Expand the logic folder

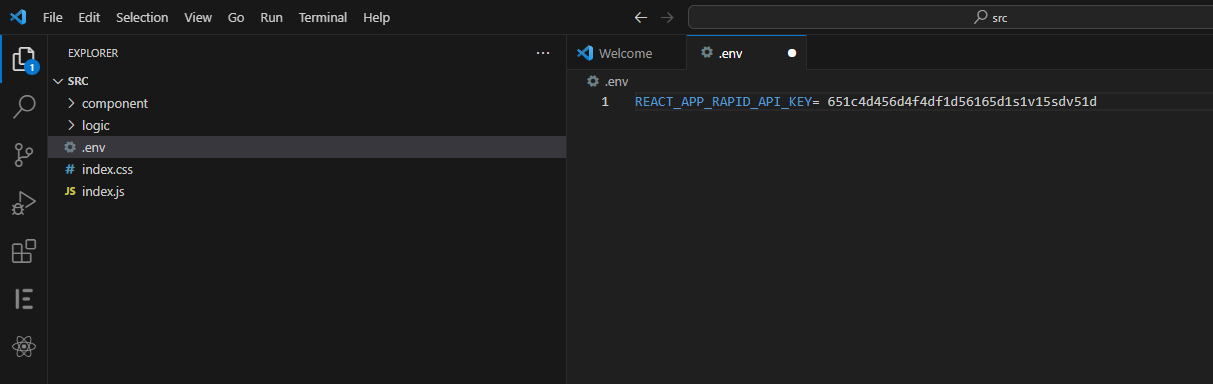pyautogui.click(x=71, y=125)
